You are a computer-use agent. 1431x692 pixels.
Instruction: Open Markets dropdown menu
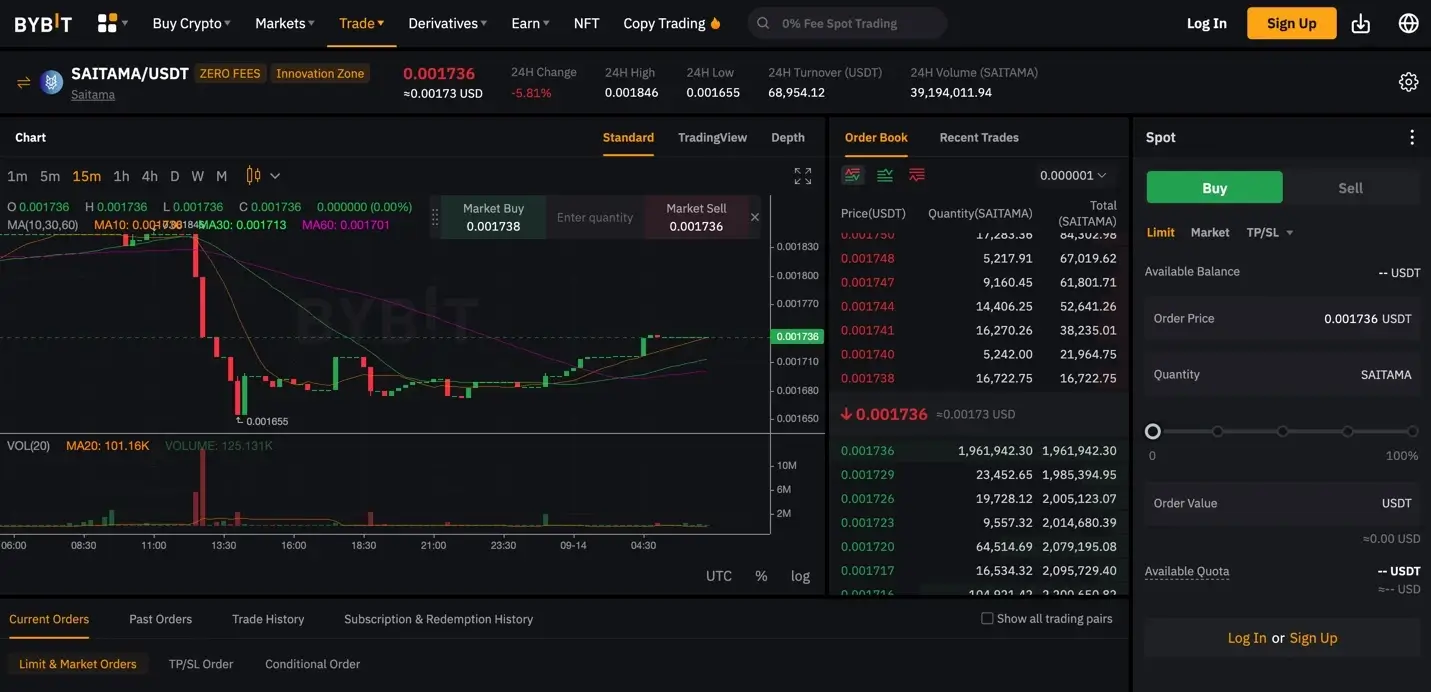coord(284,23)
